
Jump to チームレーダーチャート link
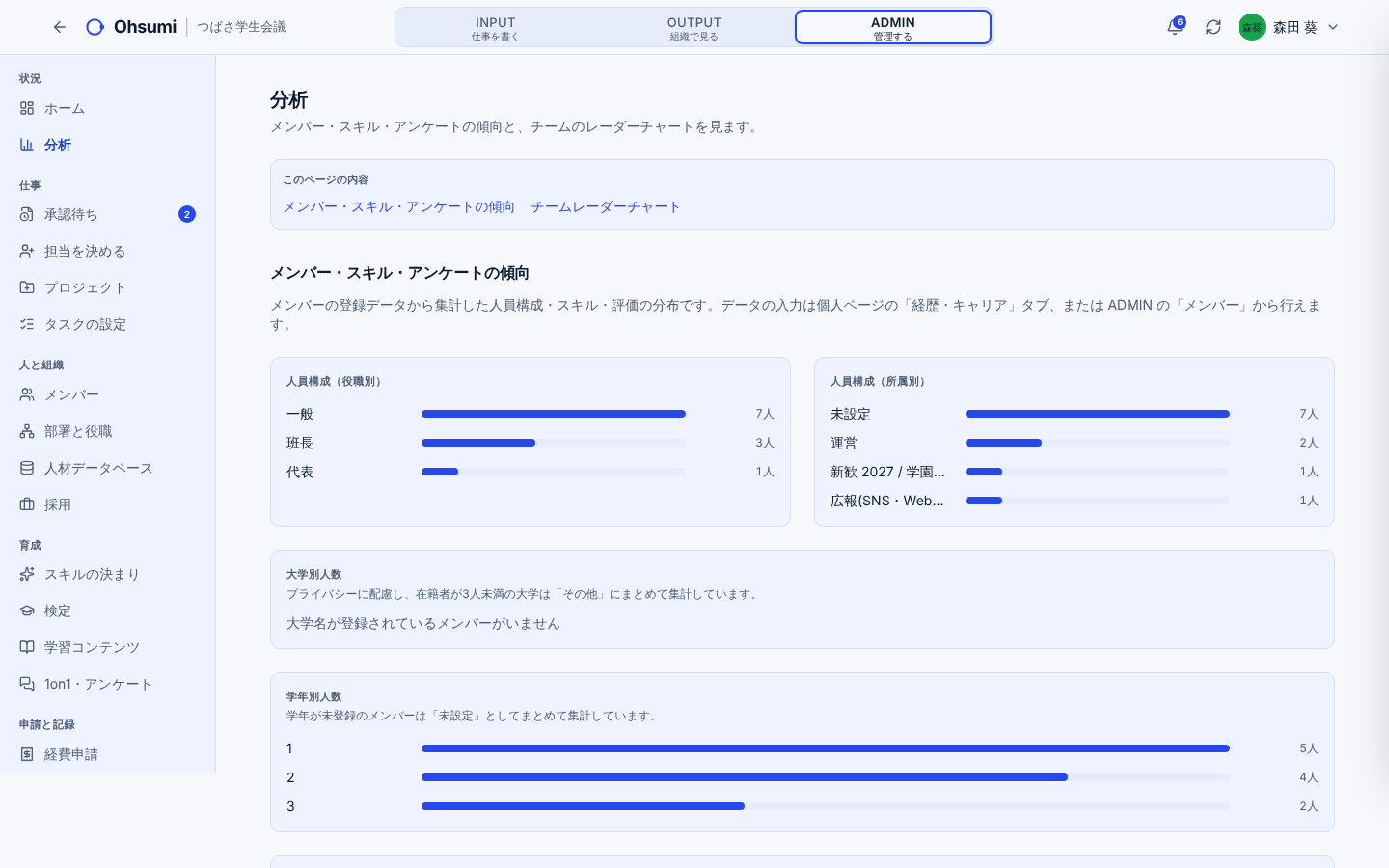pos(606,206)
